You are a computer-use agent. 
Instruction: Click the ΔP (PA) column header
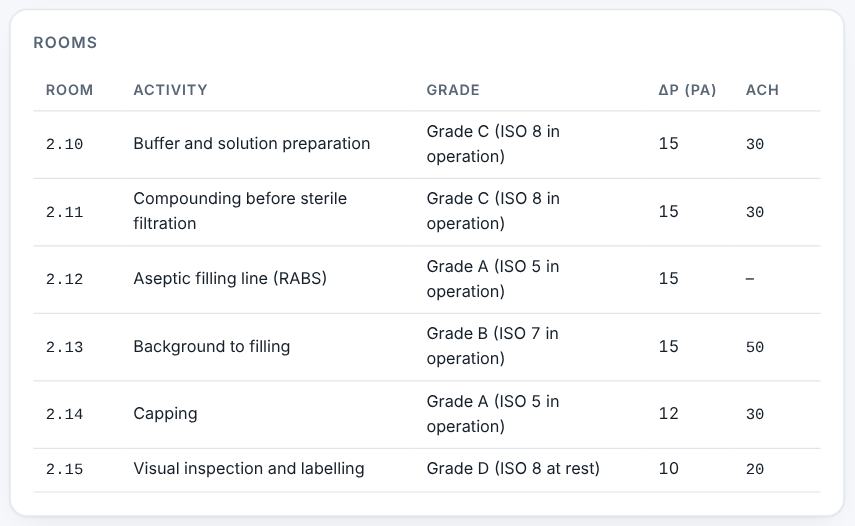[687, 90]
